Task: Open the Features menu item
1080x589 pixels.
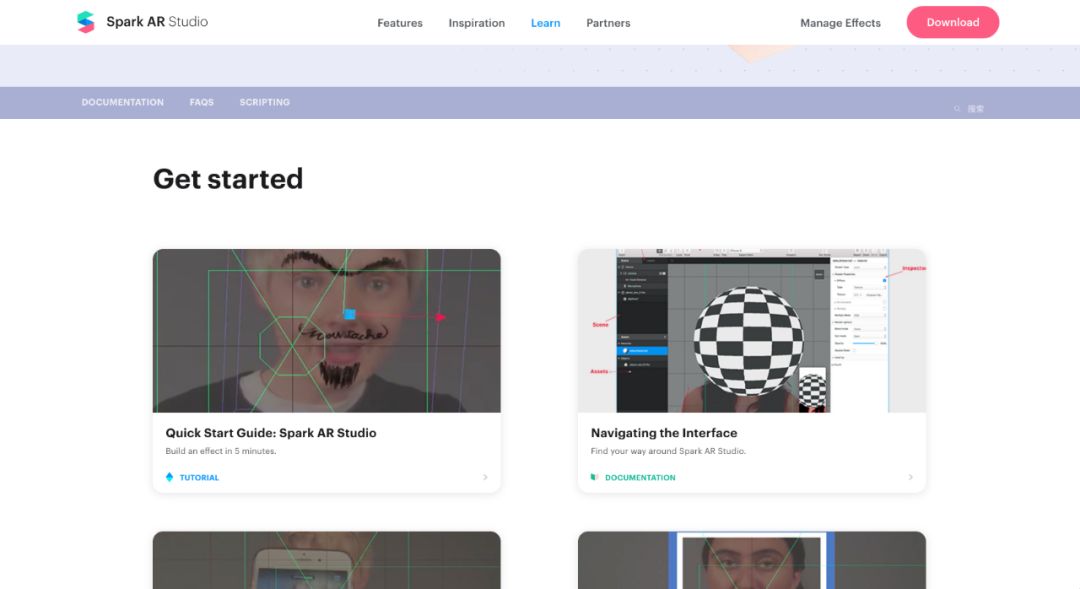Action: pos(399,23)
